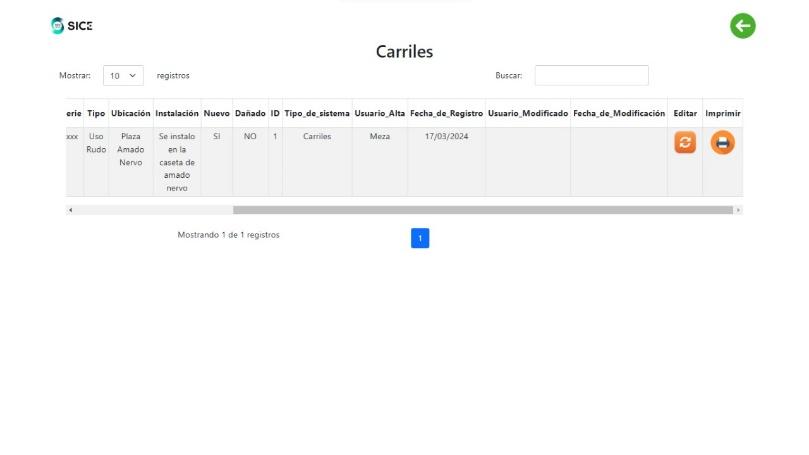Click the horizontal scrollbar thumb
The height and width of the screenshot is (455, 809).
[483, 210]
